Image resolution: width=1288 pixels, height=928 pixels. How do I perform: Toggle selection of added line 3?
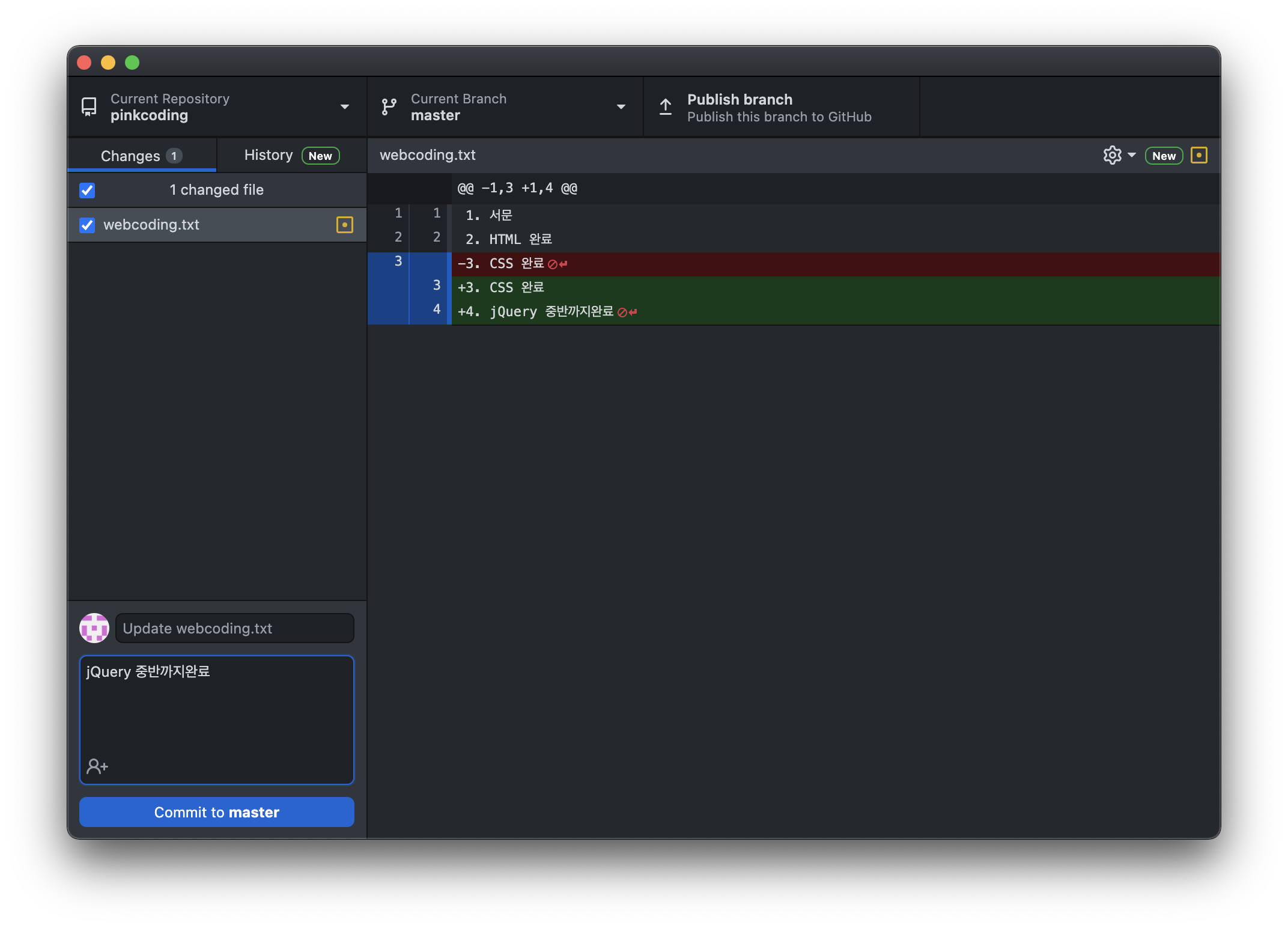[409, 288]
